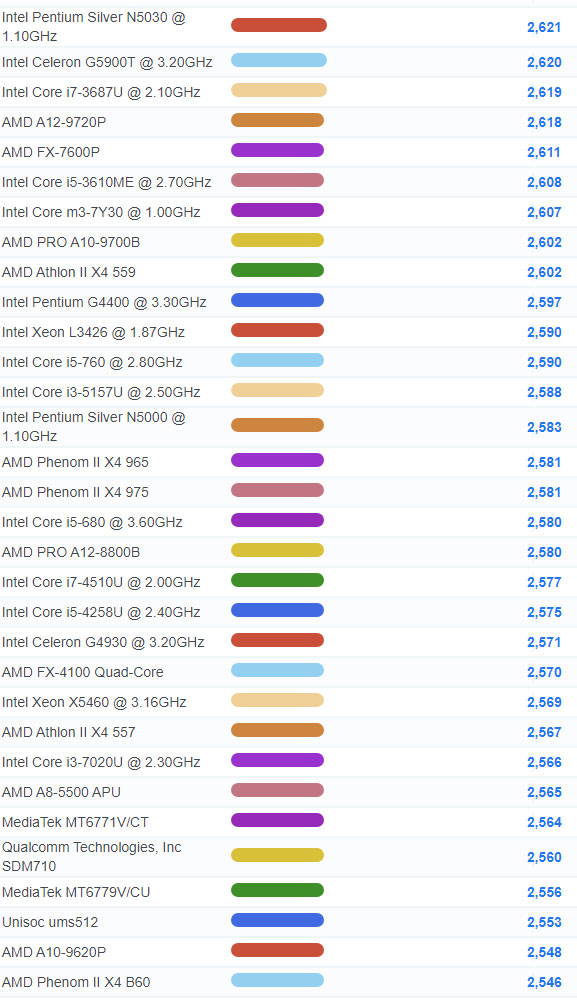
Task: Open the Intel Core m3-7Y30 entry
Action: click(x=101, y=212)
